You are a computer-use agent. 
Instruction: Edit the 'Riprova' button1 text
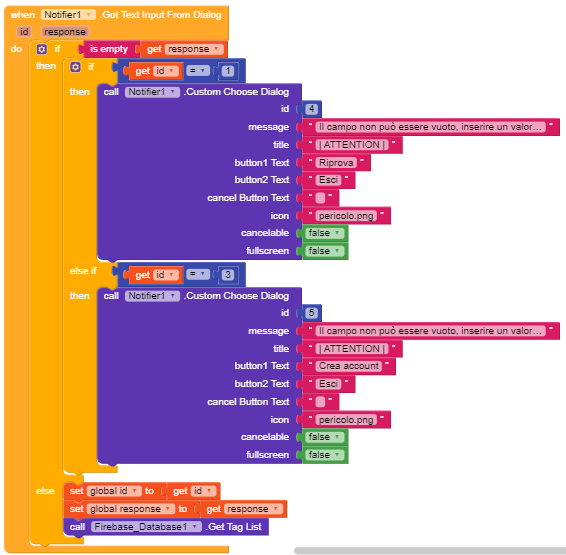click(x=336, y=163)
